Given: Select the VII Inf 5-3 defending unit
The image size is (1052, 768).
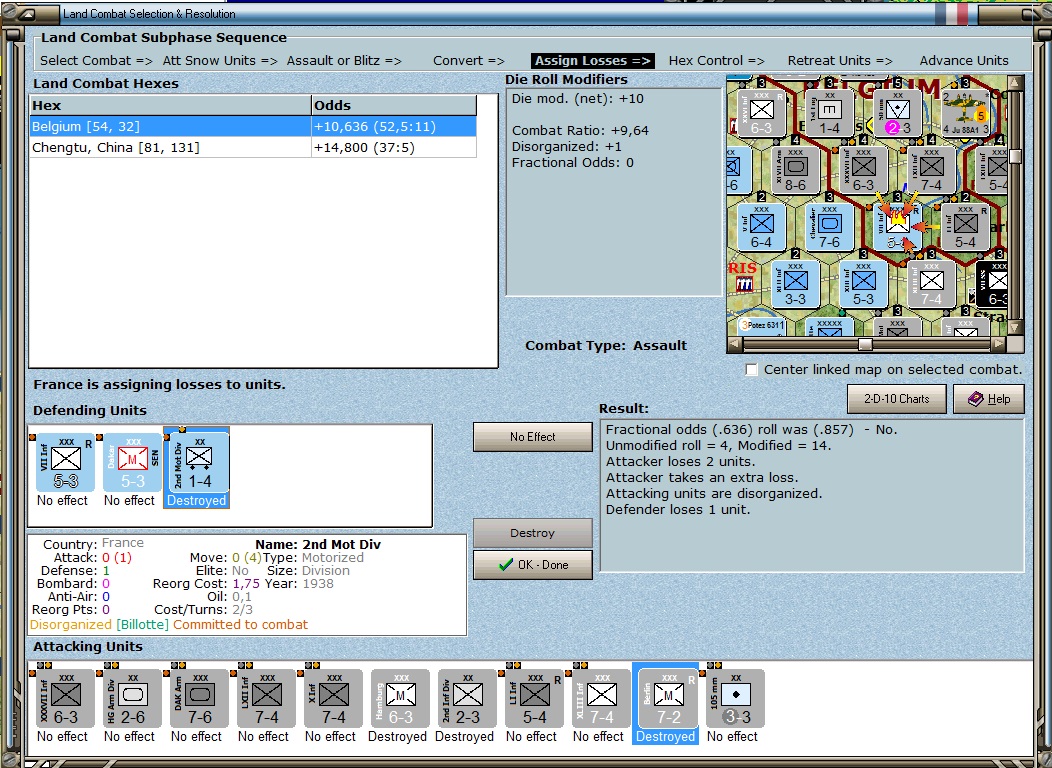Looking at the screenshot, I should (x=66, y=463).
